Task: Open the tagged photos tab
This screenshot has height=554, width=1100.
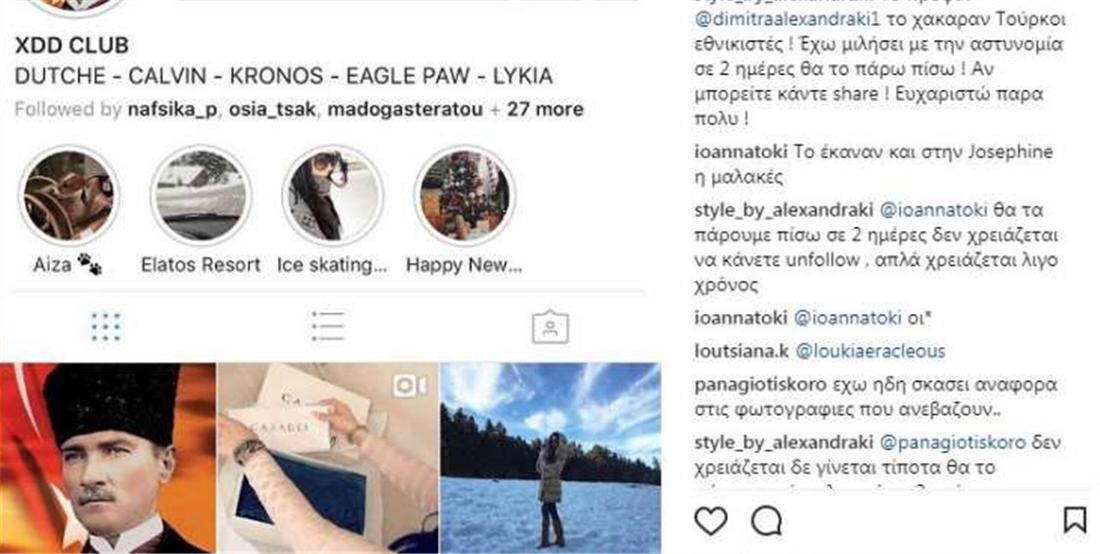Action: pyautogui.click(x=550, y=327)
